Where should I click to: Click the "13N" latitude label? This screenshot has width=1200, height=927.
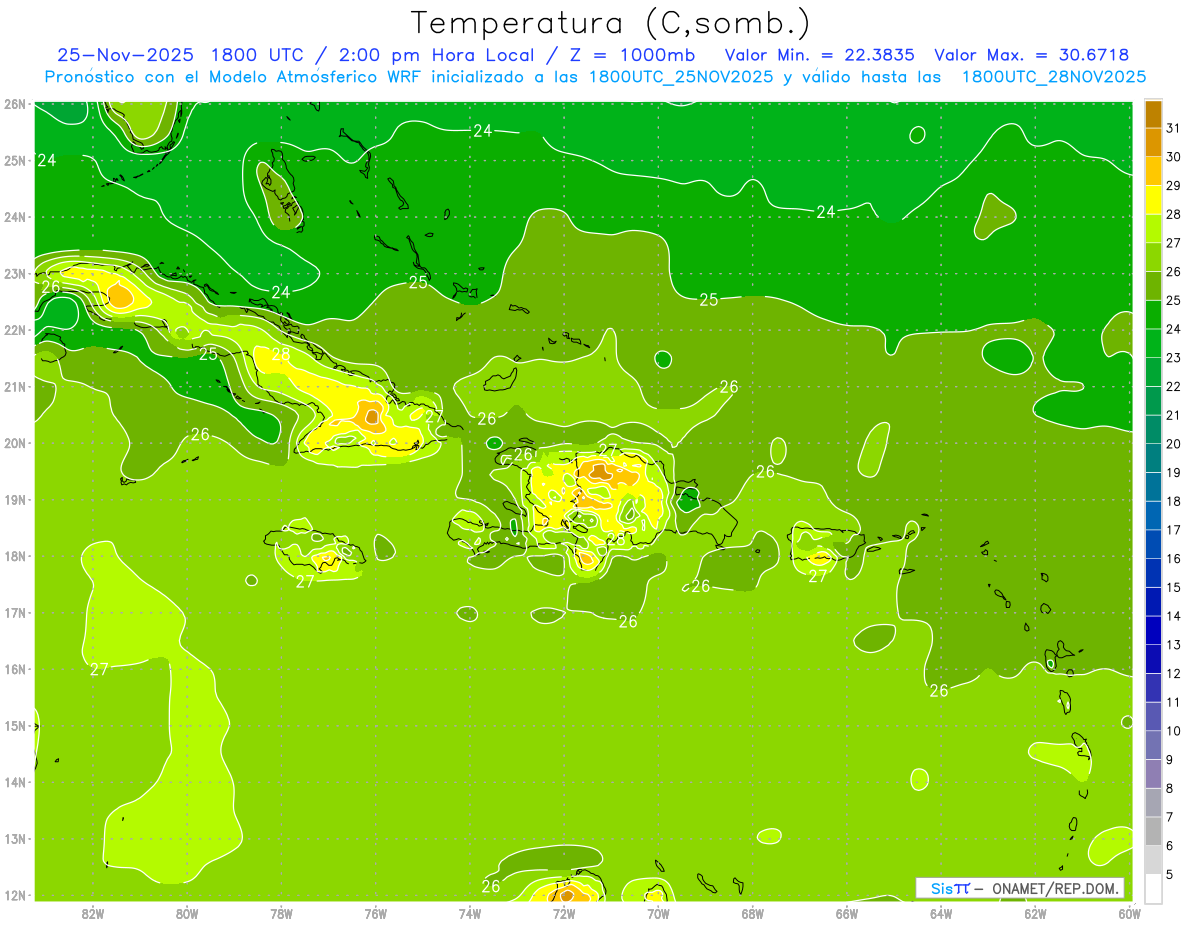pos(15,838)
